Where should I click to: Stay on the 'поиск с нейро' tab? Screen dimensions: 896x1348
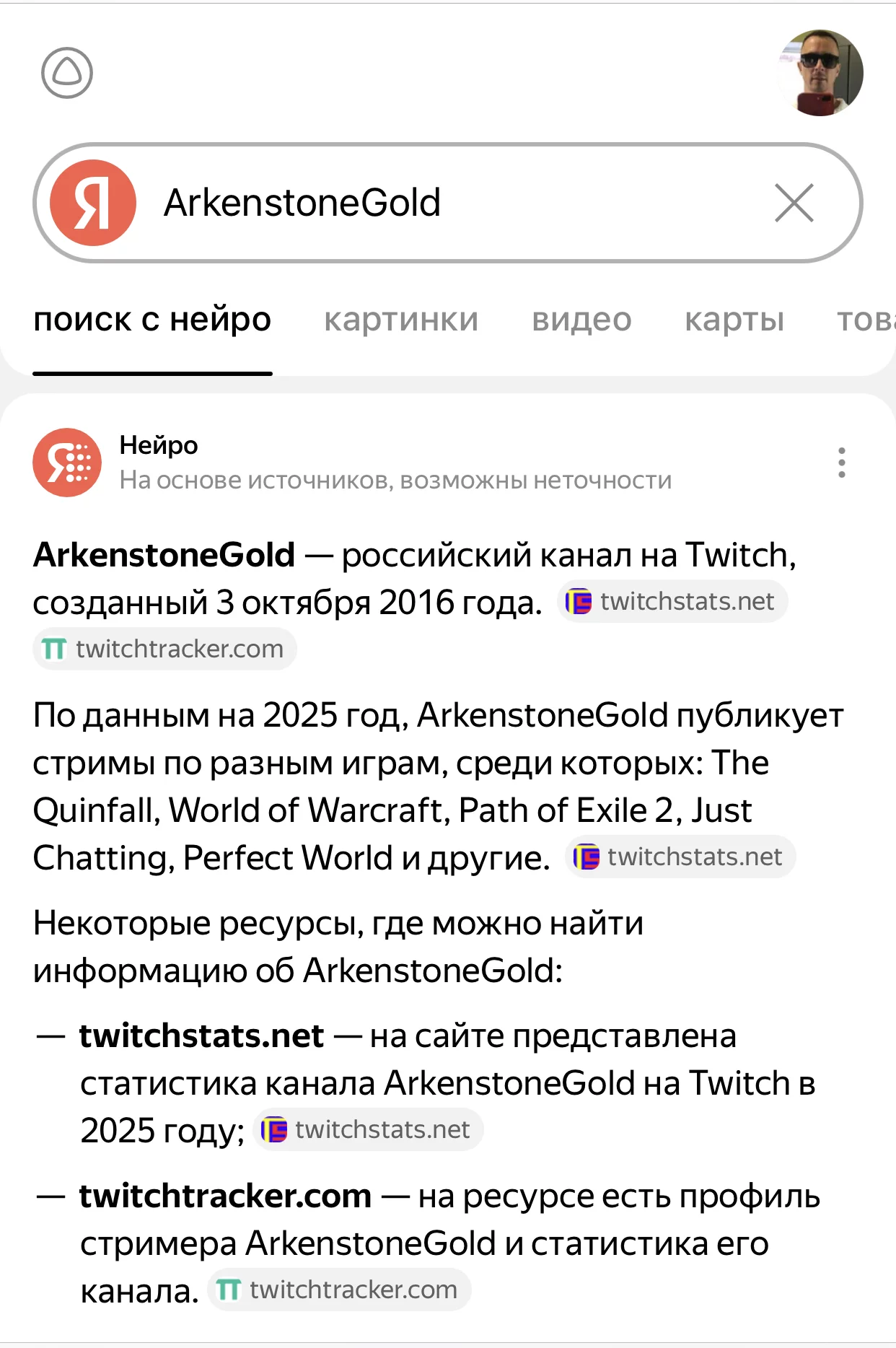pos(152,320)
